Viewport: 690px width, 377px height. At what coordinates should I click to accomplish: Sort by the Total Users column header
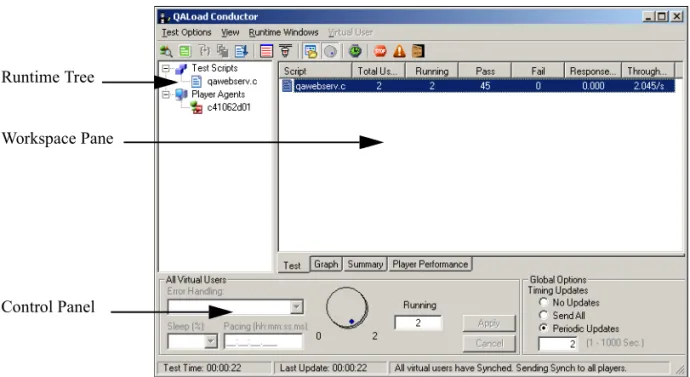click(x=378, y=71)
